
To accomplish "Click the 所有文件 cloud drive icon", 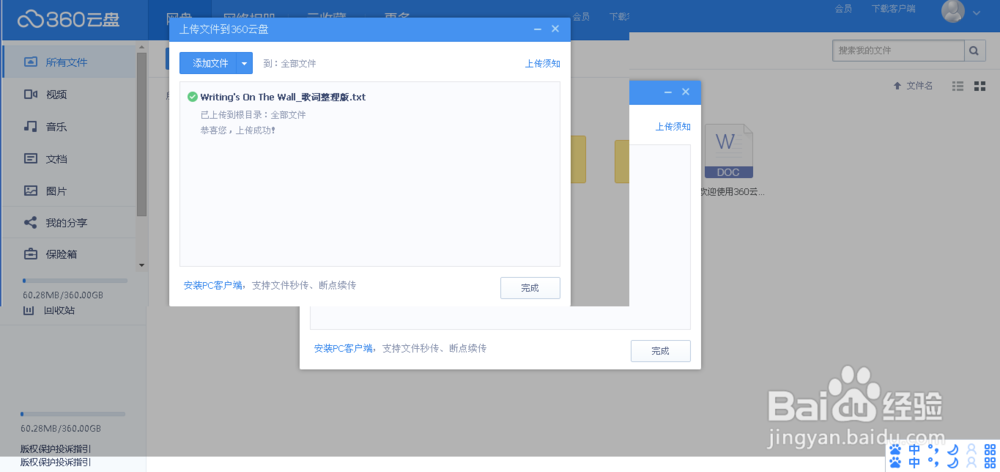I will pyautogui.click(x=31, y=62).
